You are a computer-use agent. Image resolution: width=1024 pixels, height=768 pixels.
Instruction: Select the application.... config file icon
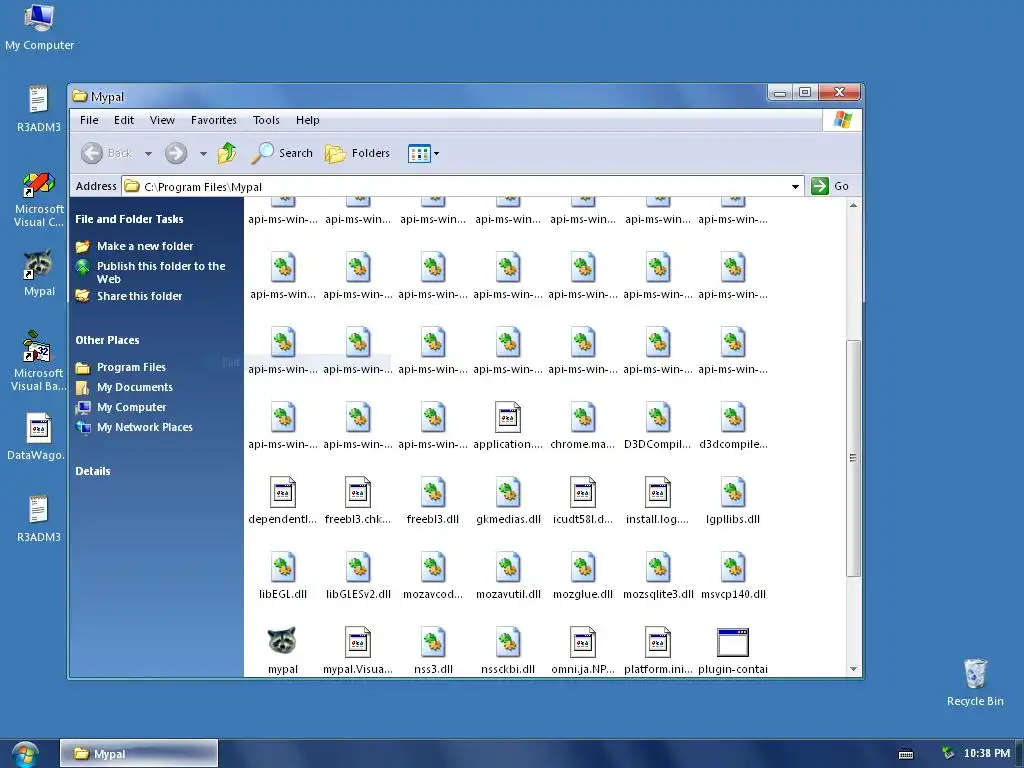coord(507,417)
